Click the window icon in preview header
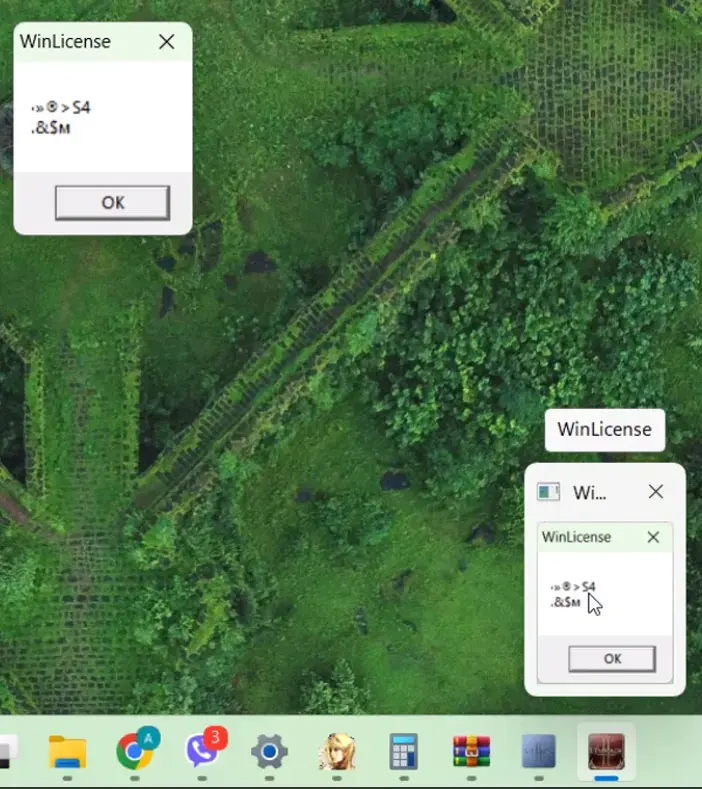 coord(548,492)
